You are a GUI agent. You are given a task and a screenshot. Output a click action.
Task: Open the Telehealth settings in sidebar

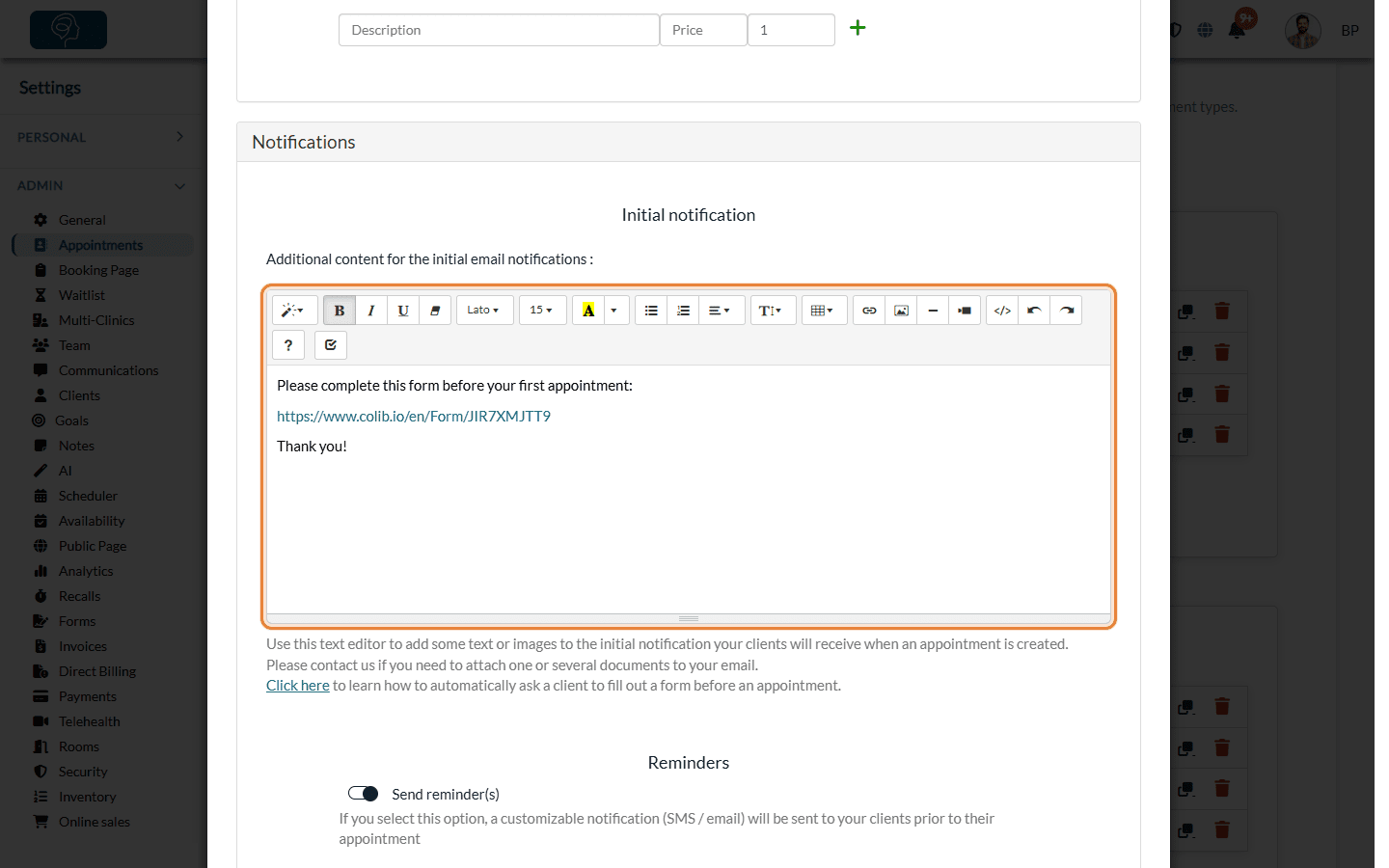pos(89,721)
